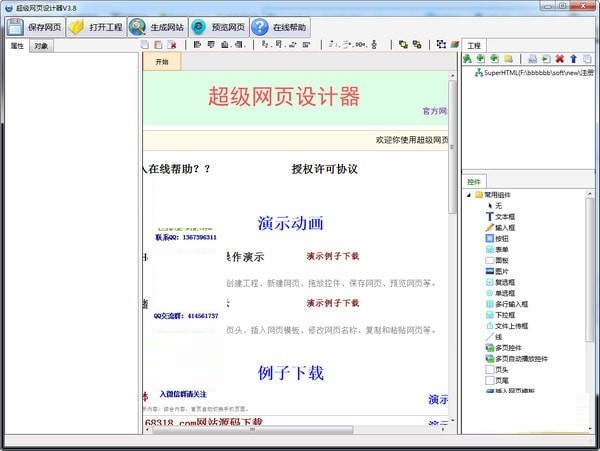This screenshot has width=600, height=451.
Task: Click the vertical spacing distribute icon
Action: tap(374, 45)
